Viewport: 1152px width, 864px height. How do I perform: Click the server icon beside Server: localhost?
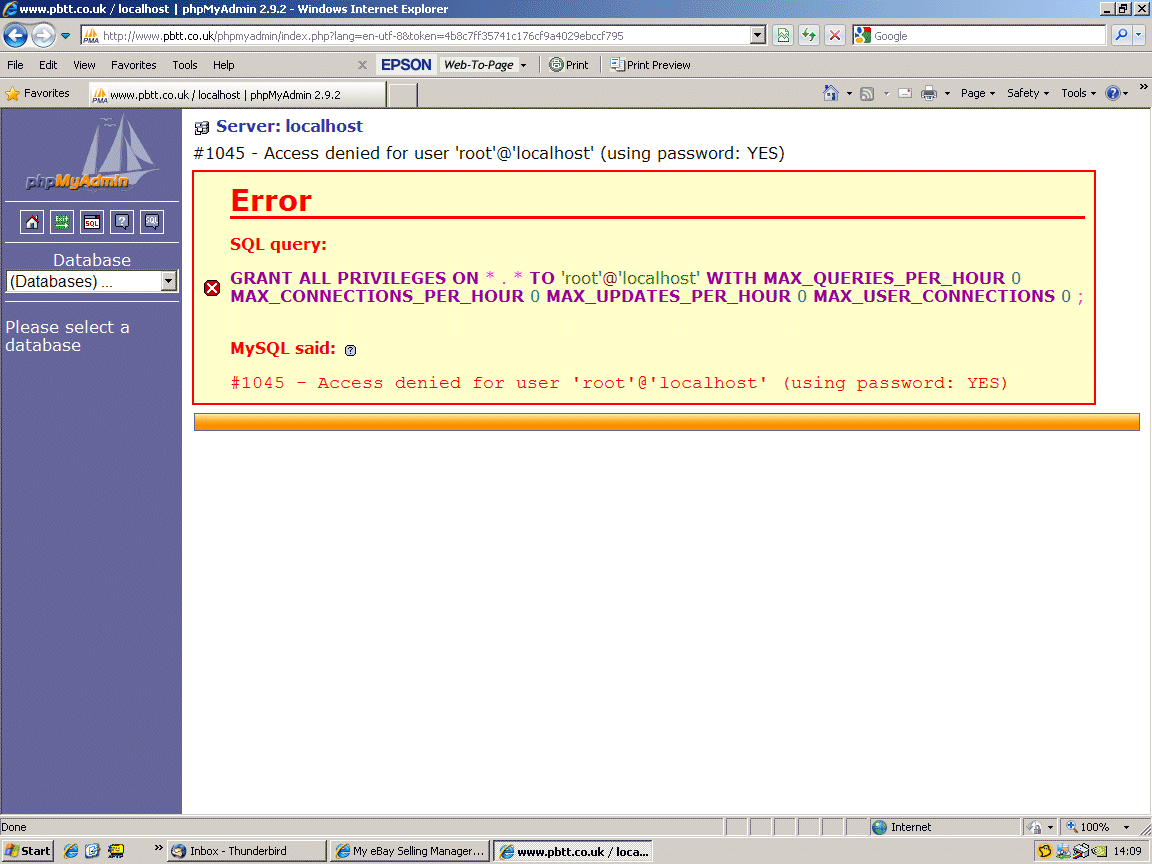pyautogui.click(x=201, y=128)
